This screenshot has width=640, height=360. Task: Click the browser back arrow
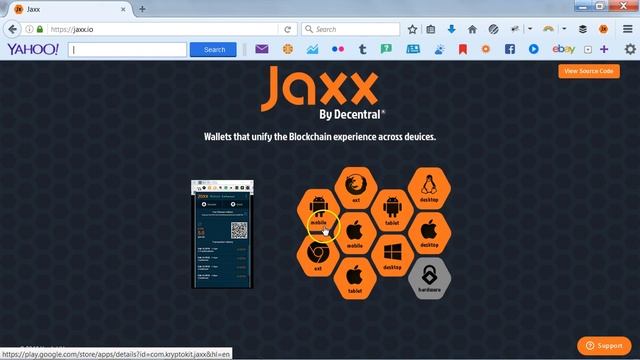tap(13, 29)
